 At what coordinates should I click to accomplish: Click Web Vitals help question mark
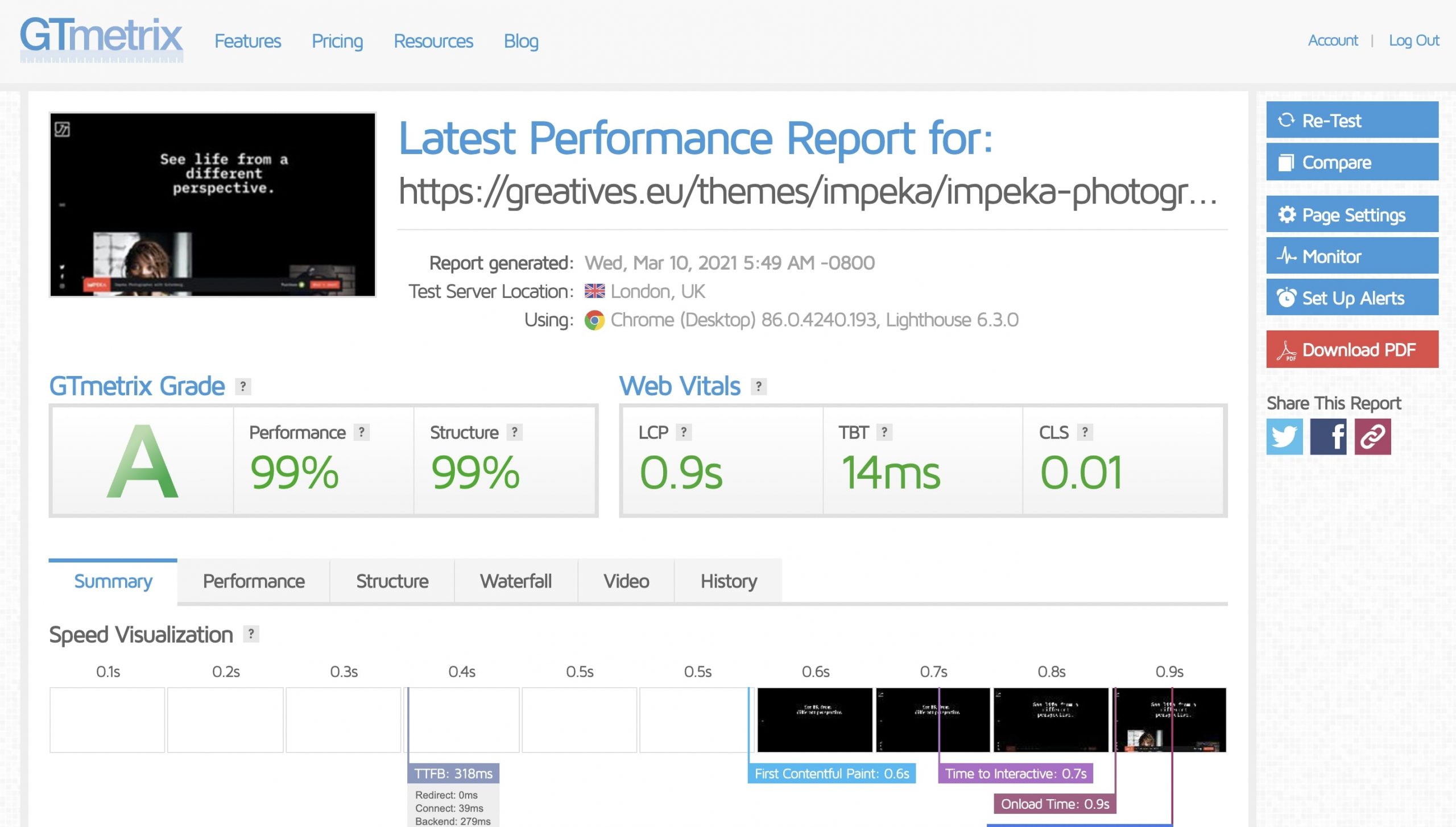click(758, 386)
